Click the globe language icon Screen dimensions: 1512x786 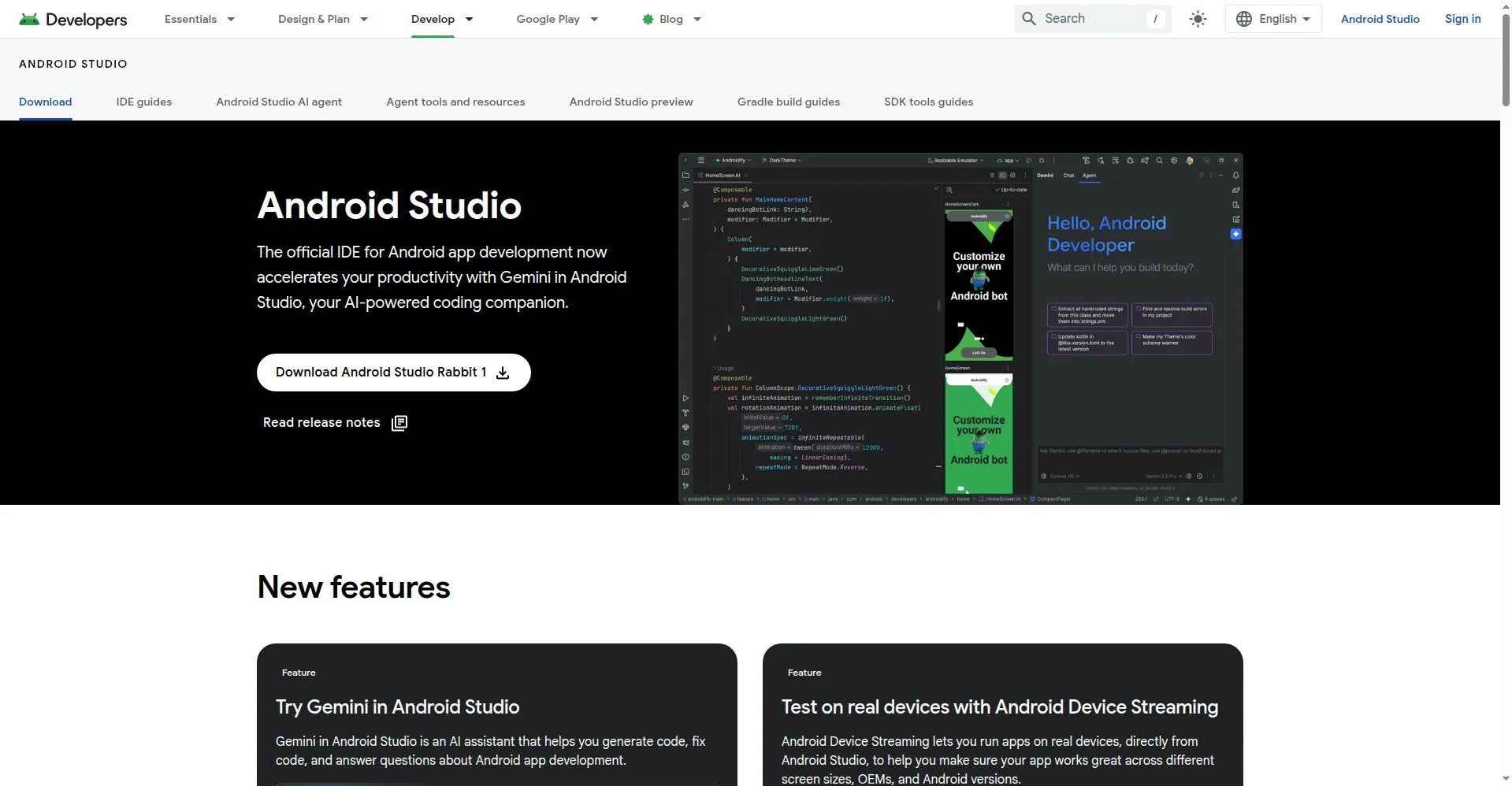point(1244,19)
